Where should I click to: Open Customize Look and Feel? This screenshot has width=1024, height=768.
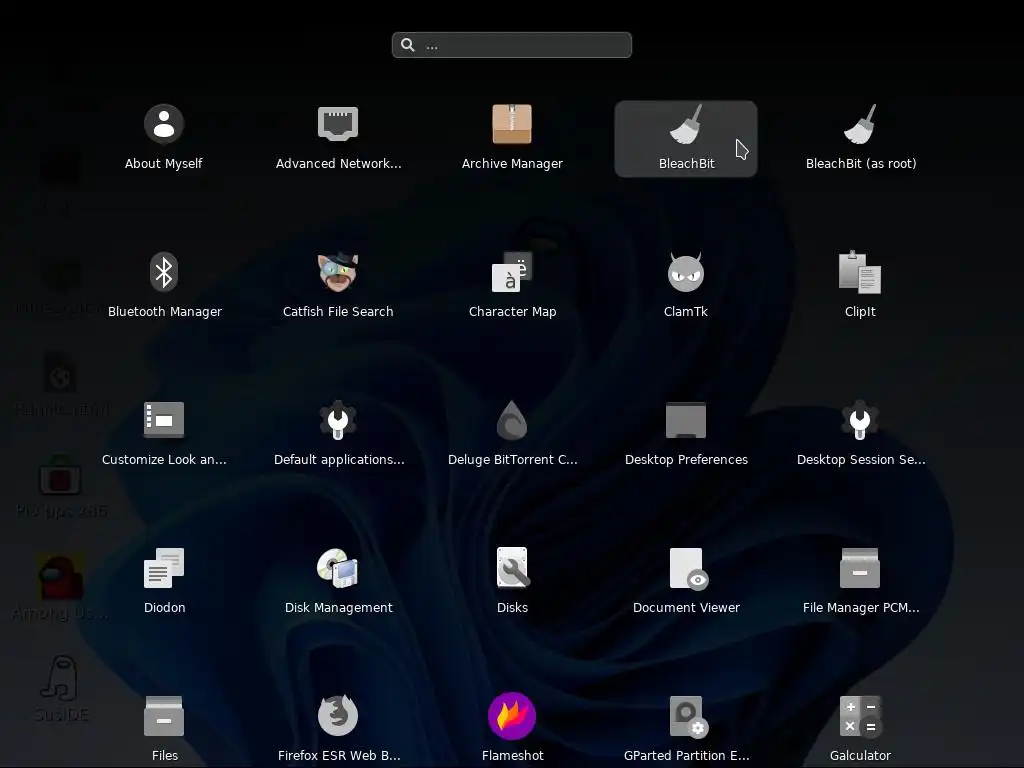click(x=163, y=434)
